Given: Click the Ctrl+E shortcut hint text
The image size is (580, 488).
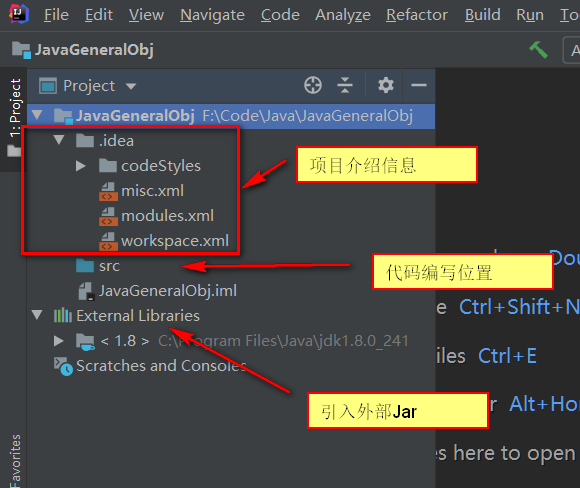Looking at the screenshot, I should [x=508, y=356].
